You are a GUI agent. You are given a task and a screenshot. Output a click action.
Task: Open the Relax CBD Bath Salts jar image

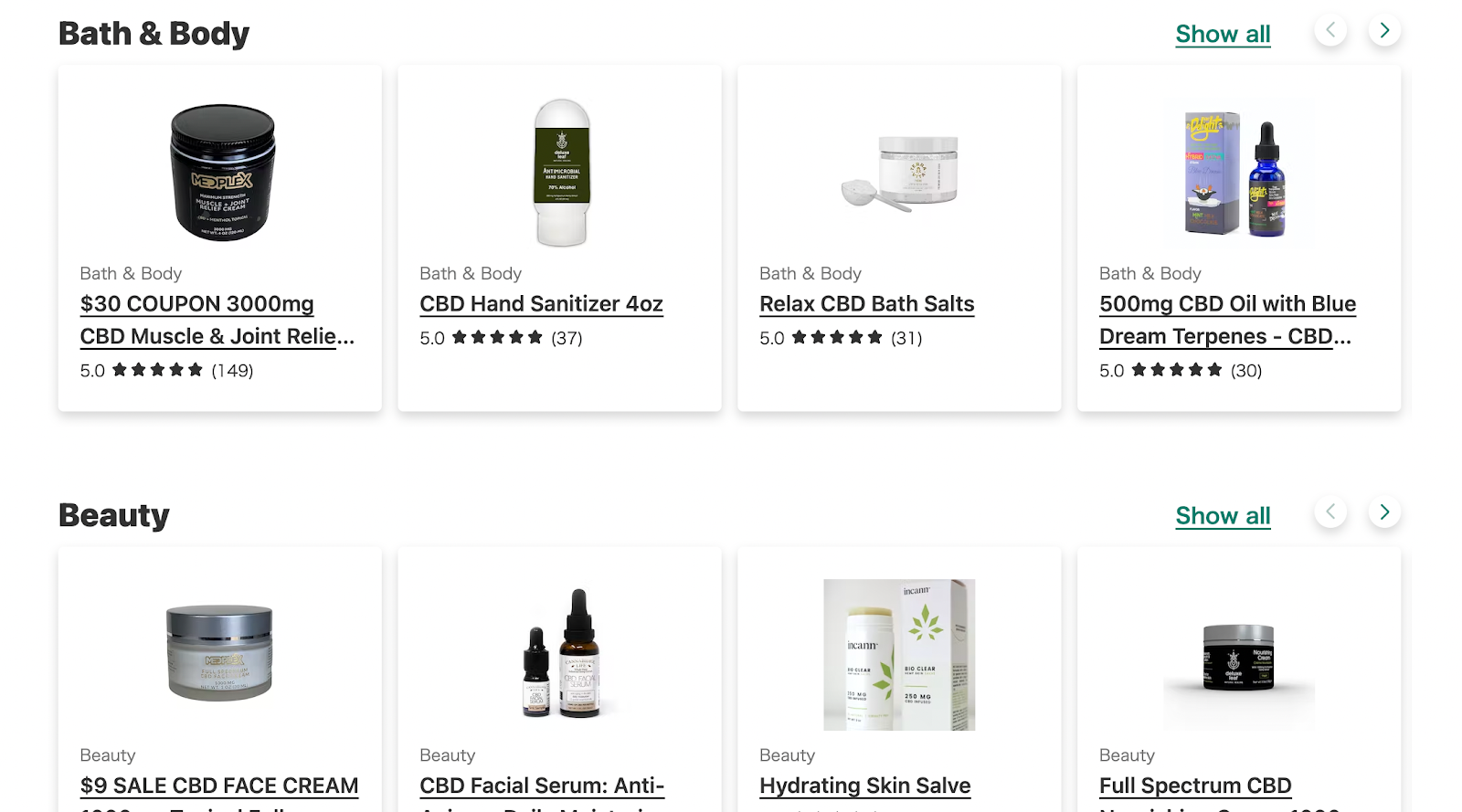pyautogui.click(x=900, y=173)
